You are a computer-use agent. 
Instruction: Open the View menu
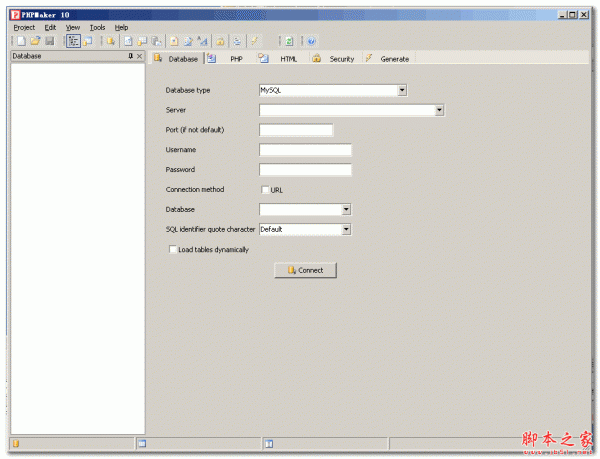[73, 28]
